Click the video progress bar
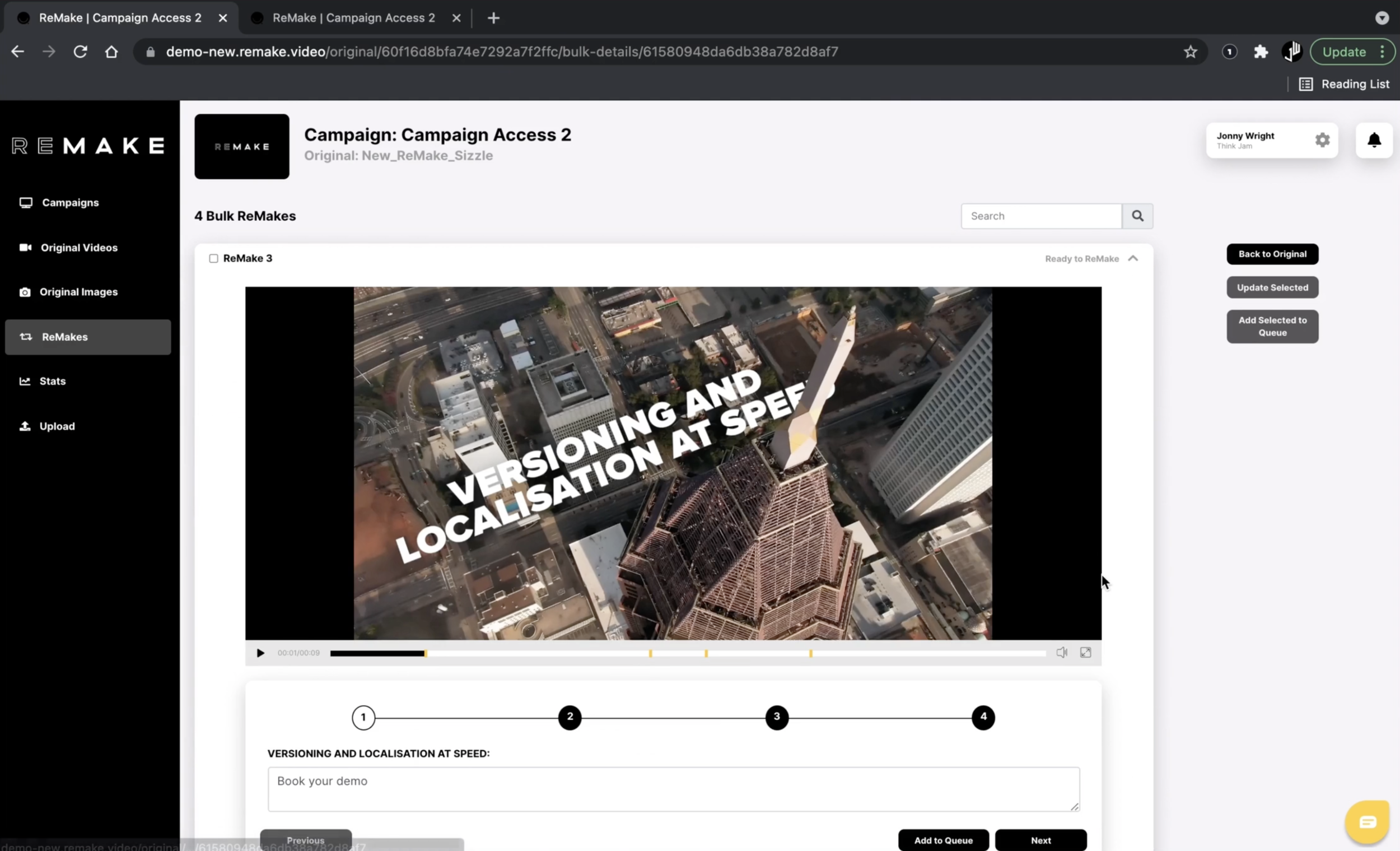The height and width of the screenshot is (851, 1400). click(687, 654)
